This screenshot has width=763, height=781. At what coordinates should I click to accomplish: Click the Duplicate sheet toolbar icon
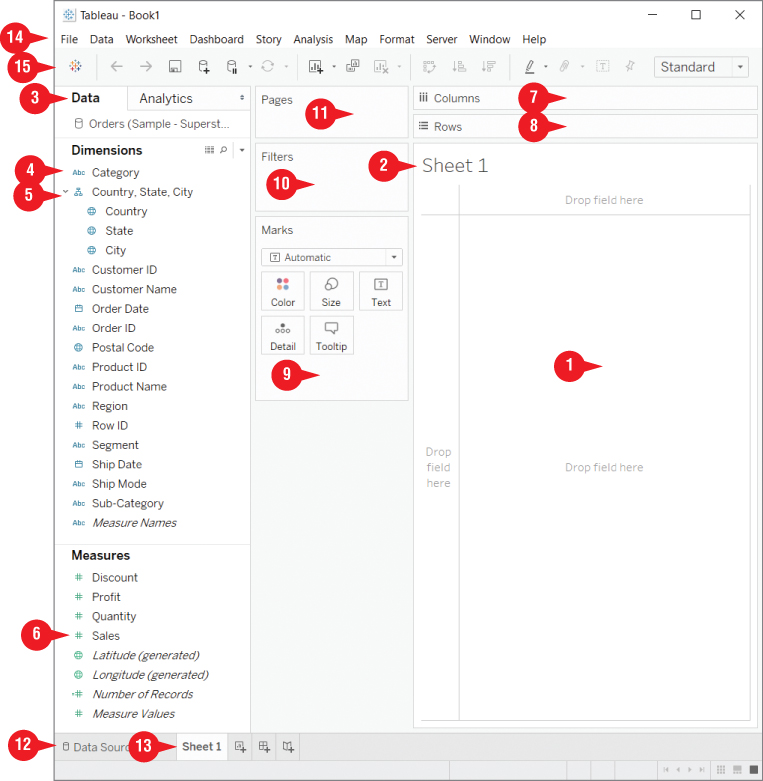tap(353, 66)
